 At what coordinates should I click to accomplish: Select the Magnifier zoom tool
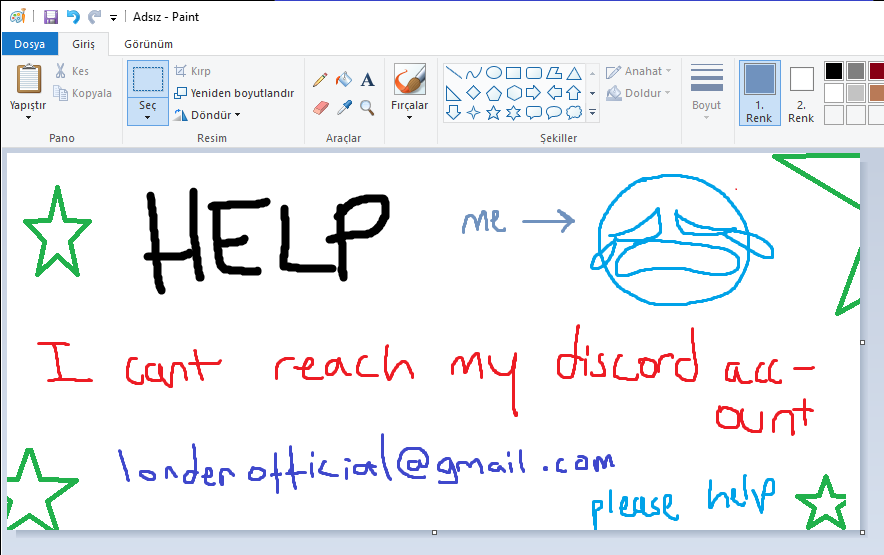368,107
